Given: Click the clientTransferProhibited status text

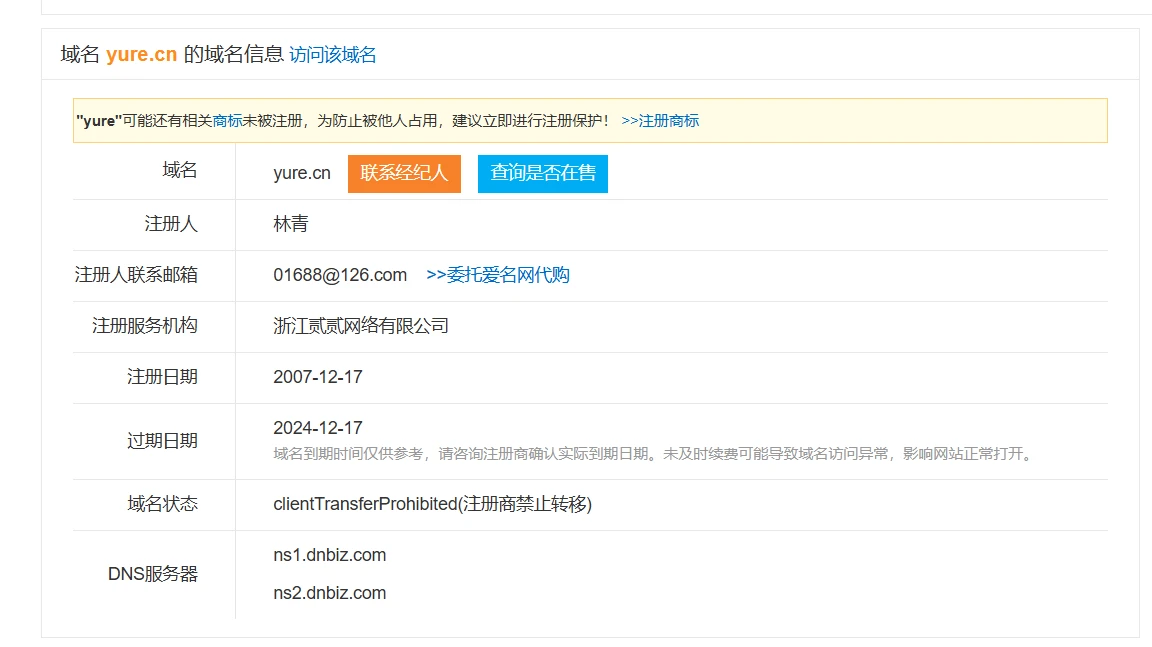Looking at the screenshot, I should (x=432, y=504).
